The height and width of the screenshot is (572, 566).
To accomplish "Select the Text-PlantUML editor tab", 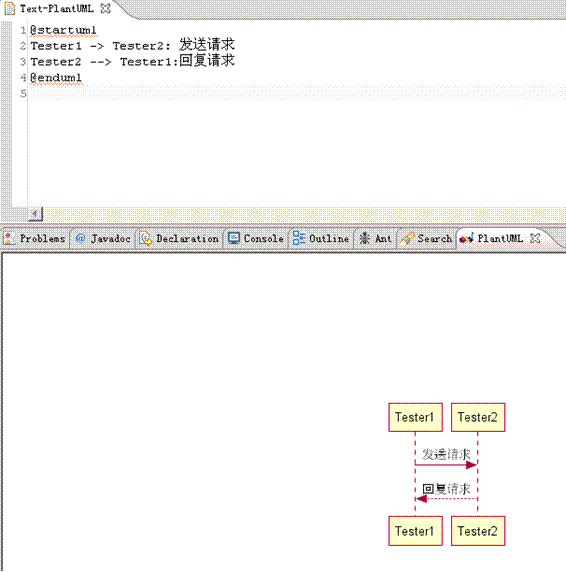I will (57, 8).
